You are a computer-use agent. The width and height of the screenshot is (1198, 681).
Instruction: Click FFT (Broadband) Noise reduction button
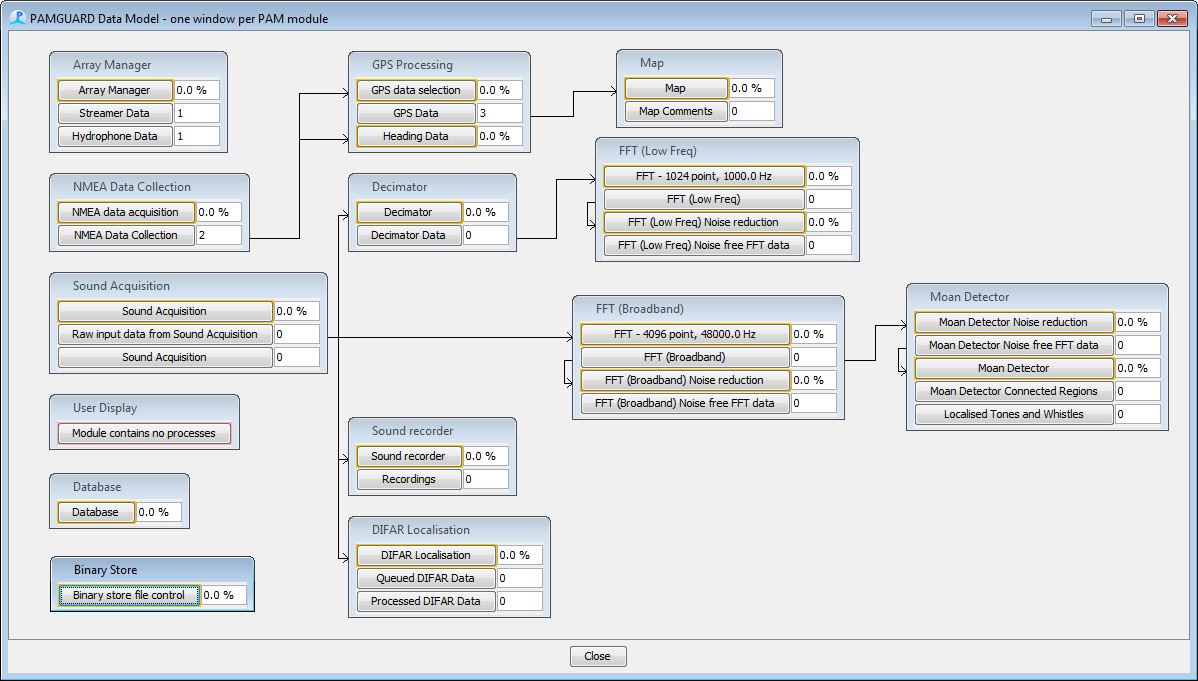pos(685,380)
